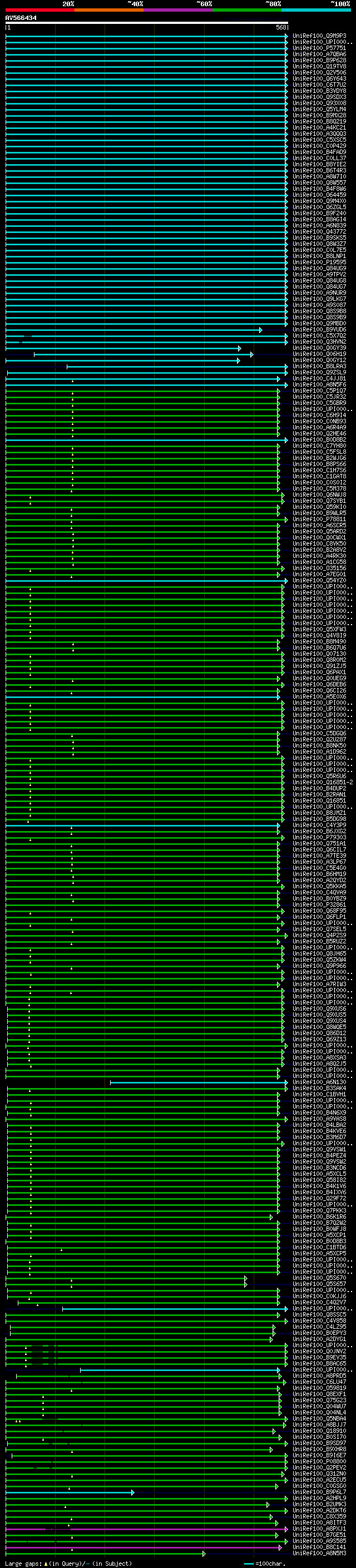356x1568 pixels.
Task: Click the UniRef100_Q58I82 alignment label
Action: (319, 1180)
